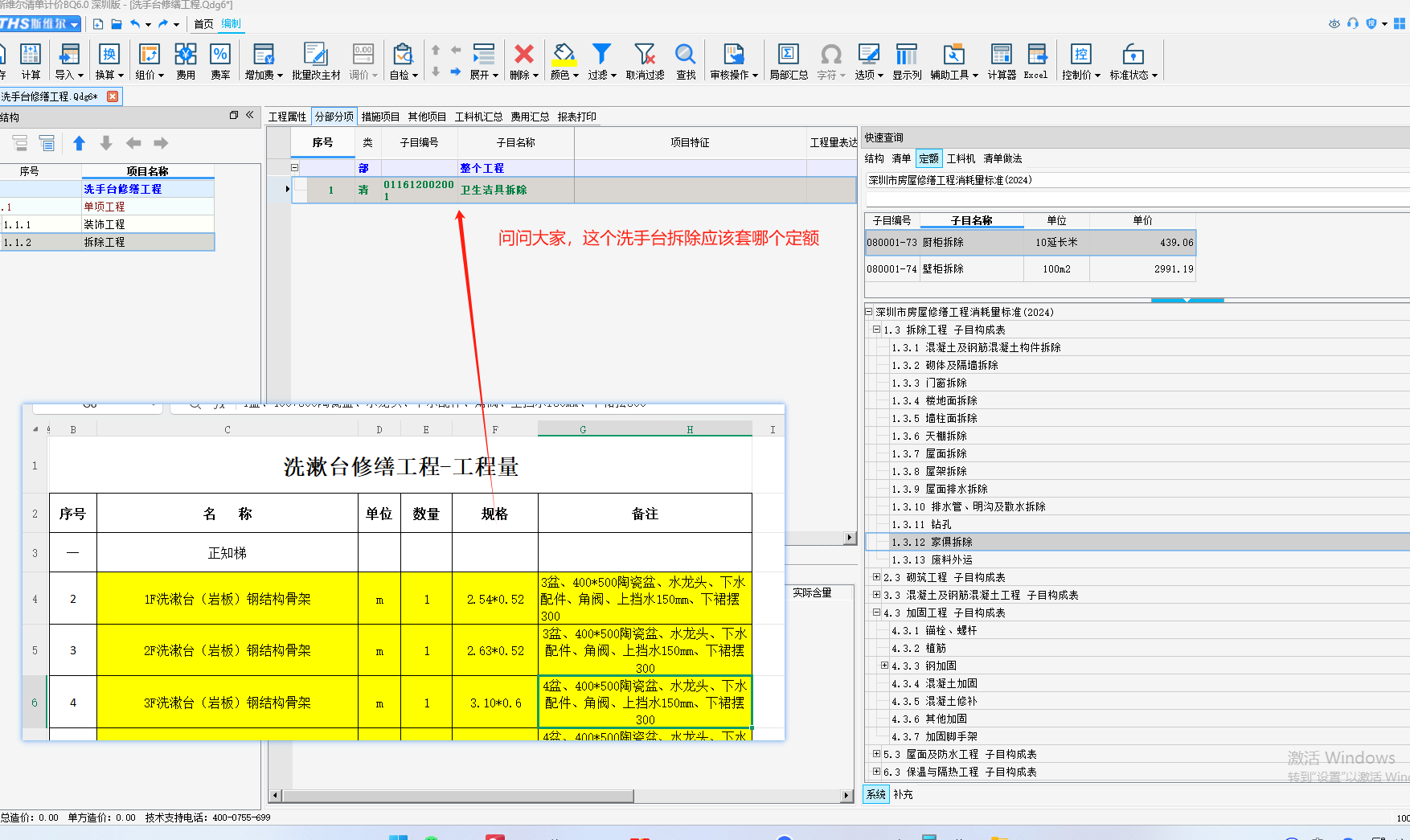The image size is (1410, 840).
Task: Switch to the 补充 bottom tab
Action: [x=903, y=794]
